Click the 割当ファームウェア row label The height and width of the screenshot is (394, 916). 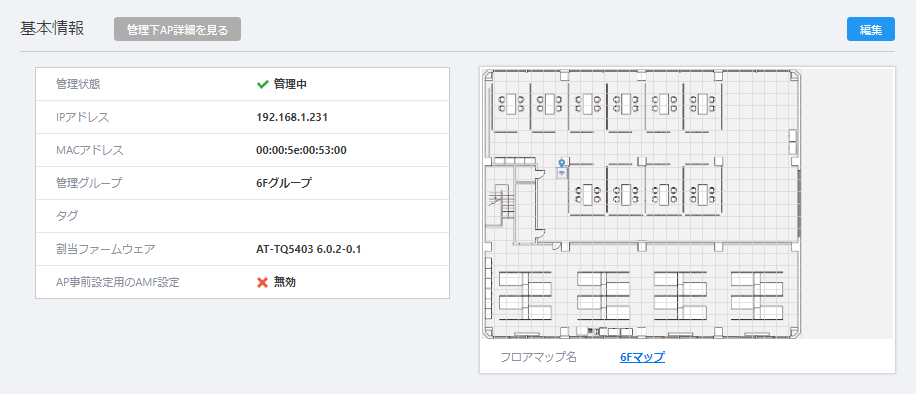pyautogui.click(x=106, y=249)
